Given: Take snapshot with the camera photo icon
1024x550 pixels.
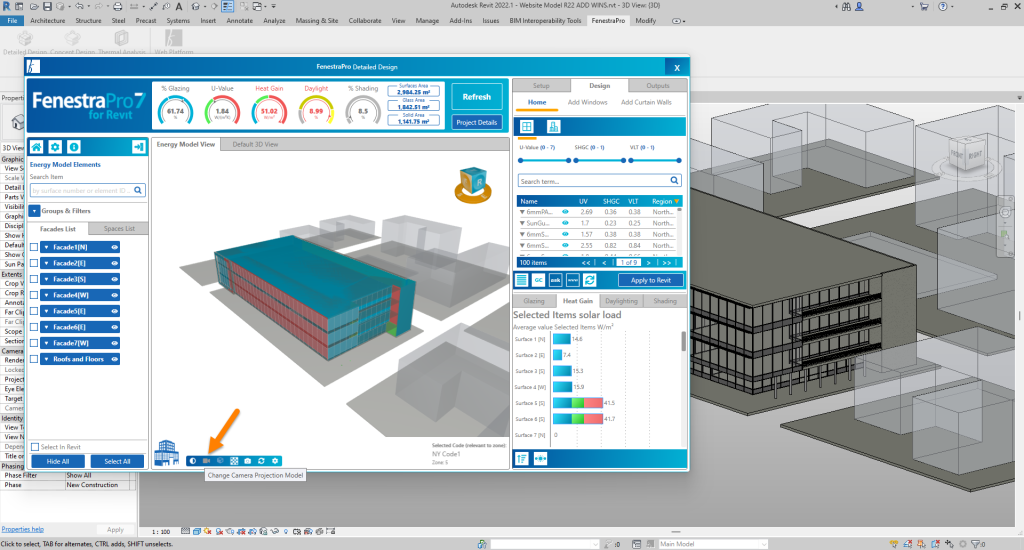Looking at the screenshot, I should (x=248, y=461).
